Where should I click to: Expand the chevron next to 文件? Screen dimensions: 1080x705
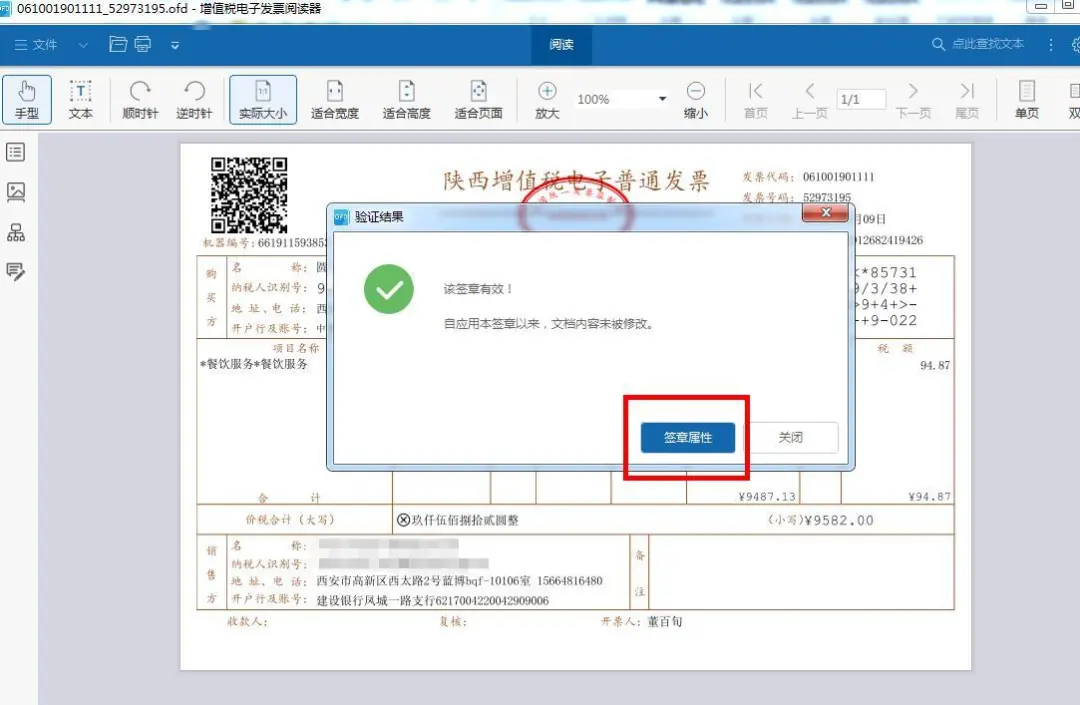[x=83, y=45]
